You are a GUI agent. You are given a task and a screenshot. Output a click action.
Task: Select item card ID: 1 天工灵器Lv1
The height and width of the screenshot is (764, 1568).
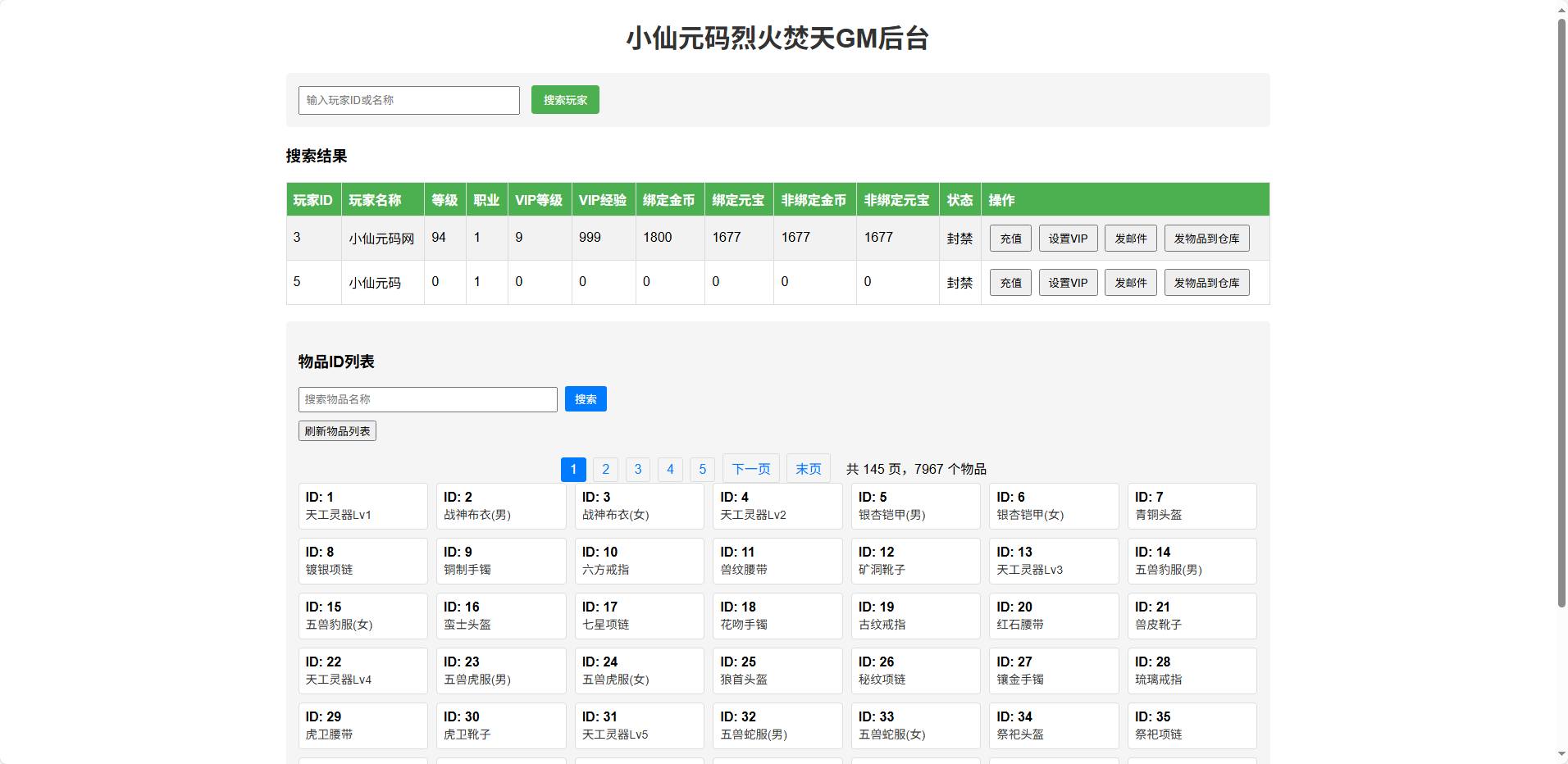click(362, 506)
